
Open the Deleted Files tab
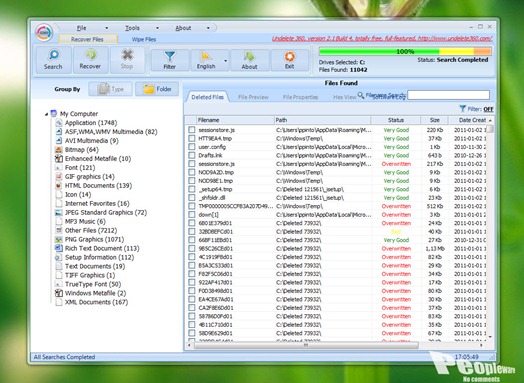207,97
